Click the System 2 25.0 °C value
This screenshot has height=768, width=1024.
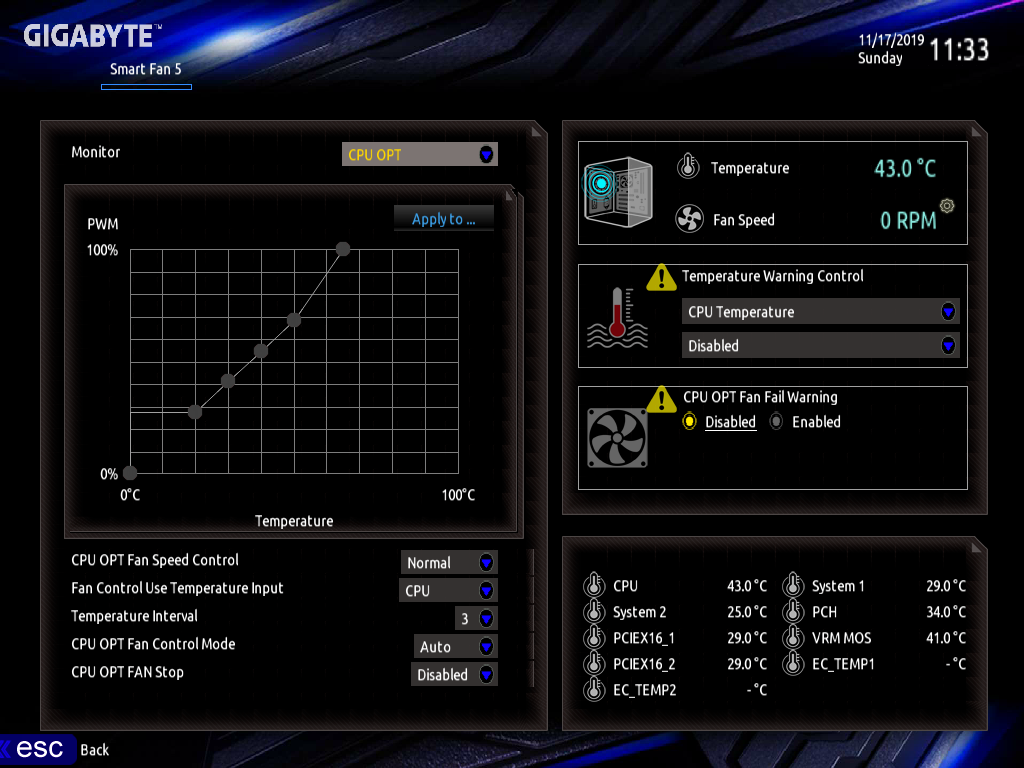747,612
